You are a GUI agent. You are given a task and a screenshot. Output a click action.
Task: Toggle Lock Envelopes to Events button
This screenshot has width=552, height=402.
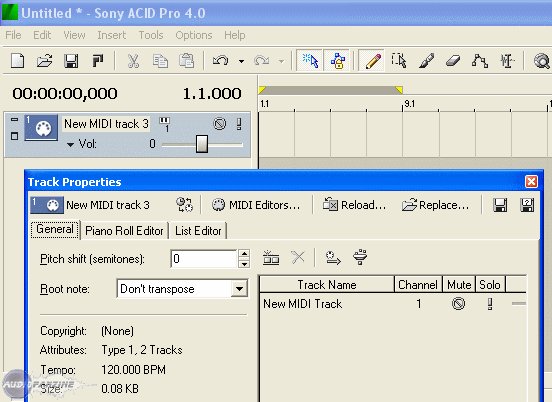(x=337, y=61)
